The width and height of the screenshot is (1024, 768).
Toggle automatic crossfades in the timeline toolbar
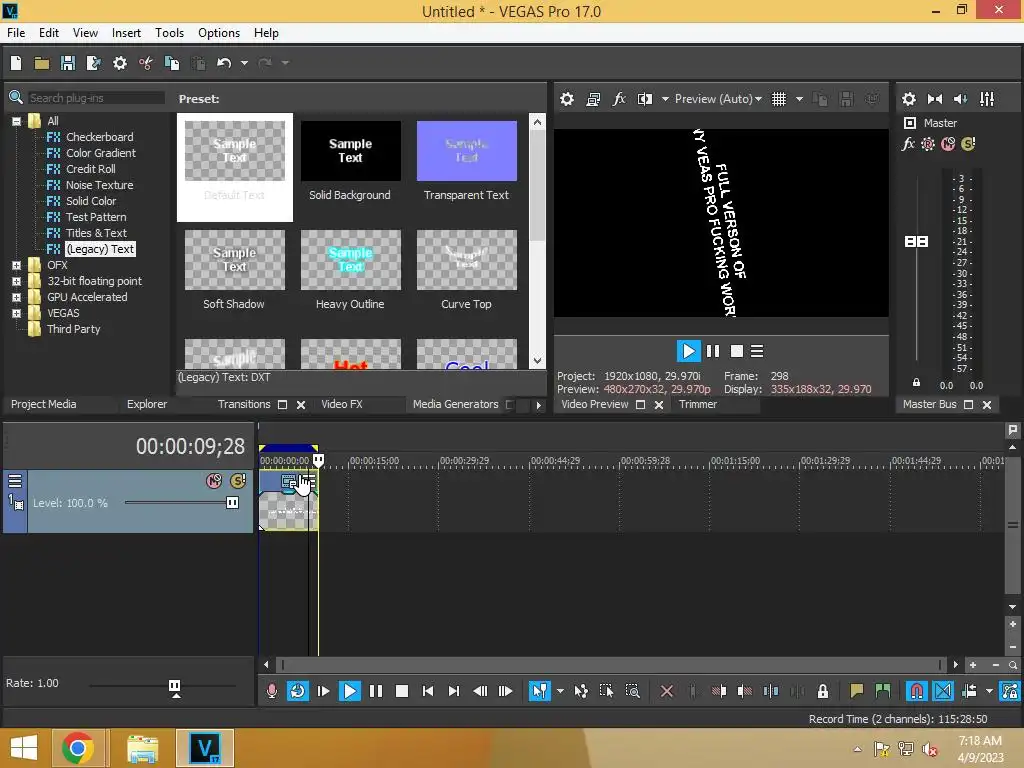(x=943, y=691)
